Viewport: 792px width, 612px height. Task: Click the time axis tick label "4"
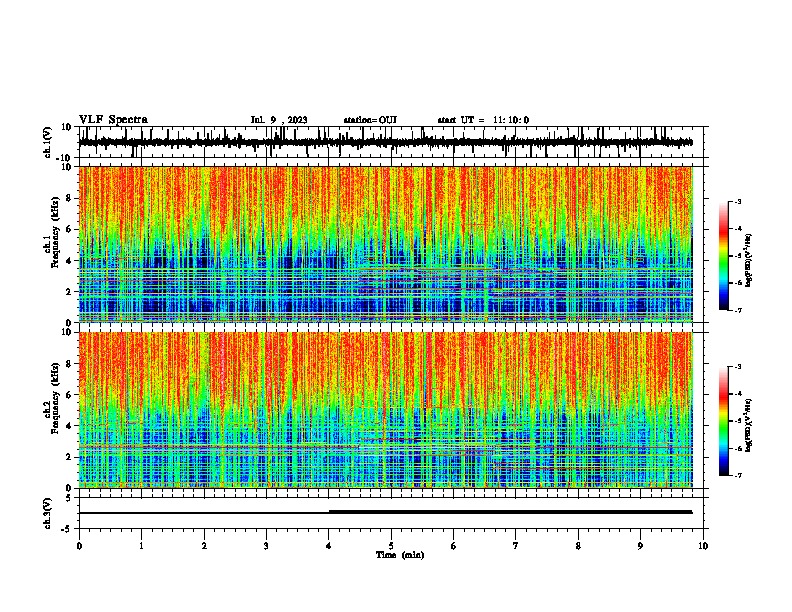[329, 546]
